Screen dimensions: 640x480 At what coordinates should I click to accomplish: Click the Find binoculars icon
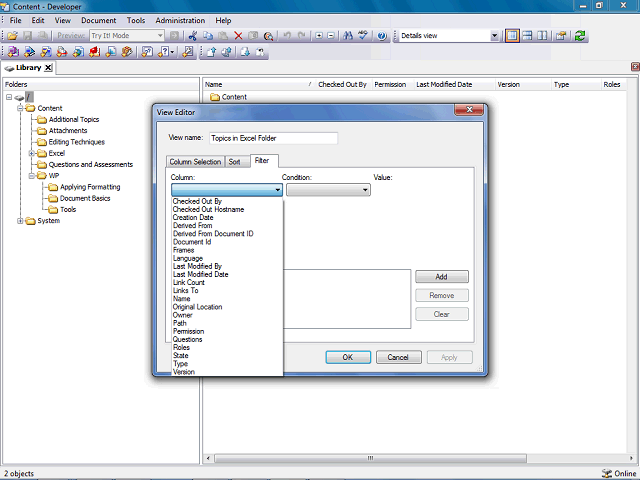(348, 36)
